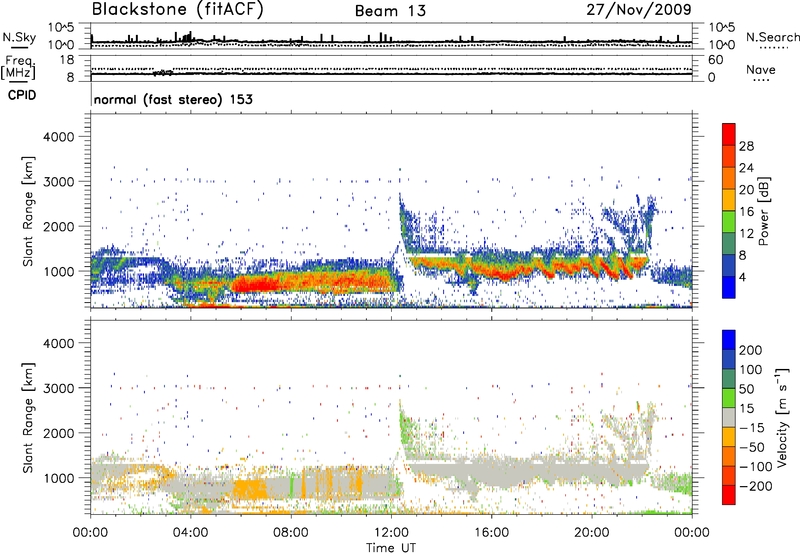Click the 04:00 time axis tick label

(x=191, y=533)
